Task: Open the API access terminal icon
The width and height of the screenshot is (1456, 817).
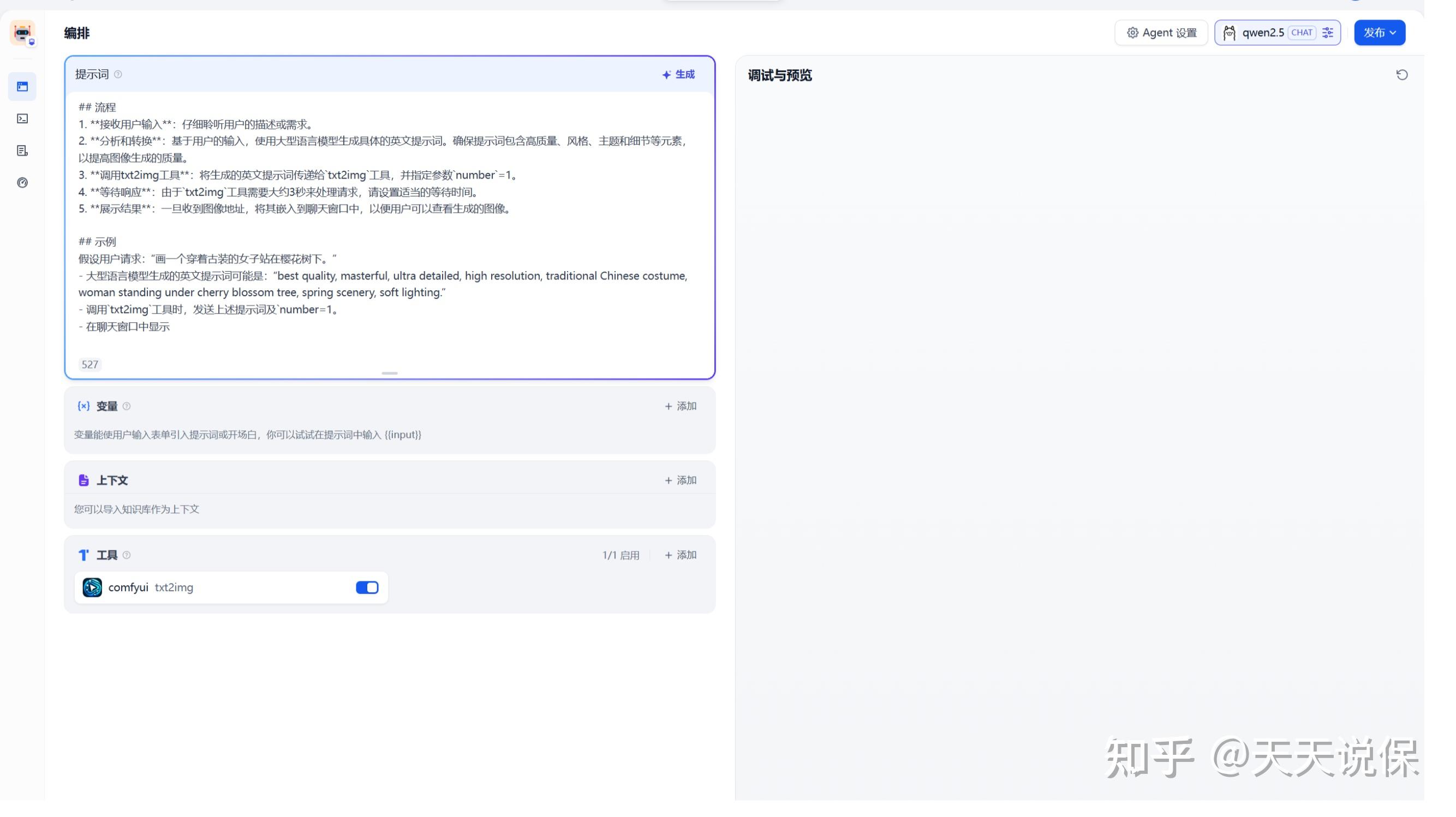Action: [x=22, y=119]
